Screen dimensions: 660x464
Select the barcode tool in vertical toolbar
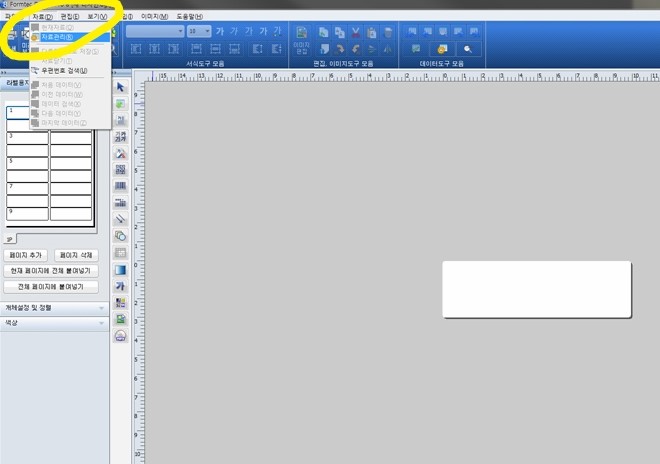click(120, 186)
